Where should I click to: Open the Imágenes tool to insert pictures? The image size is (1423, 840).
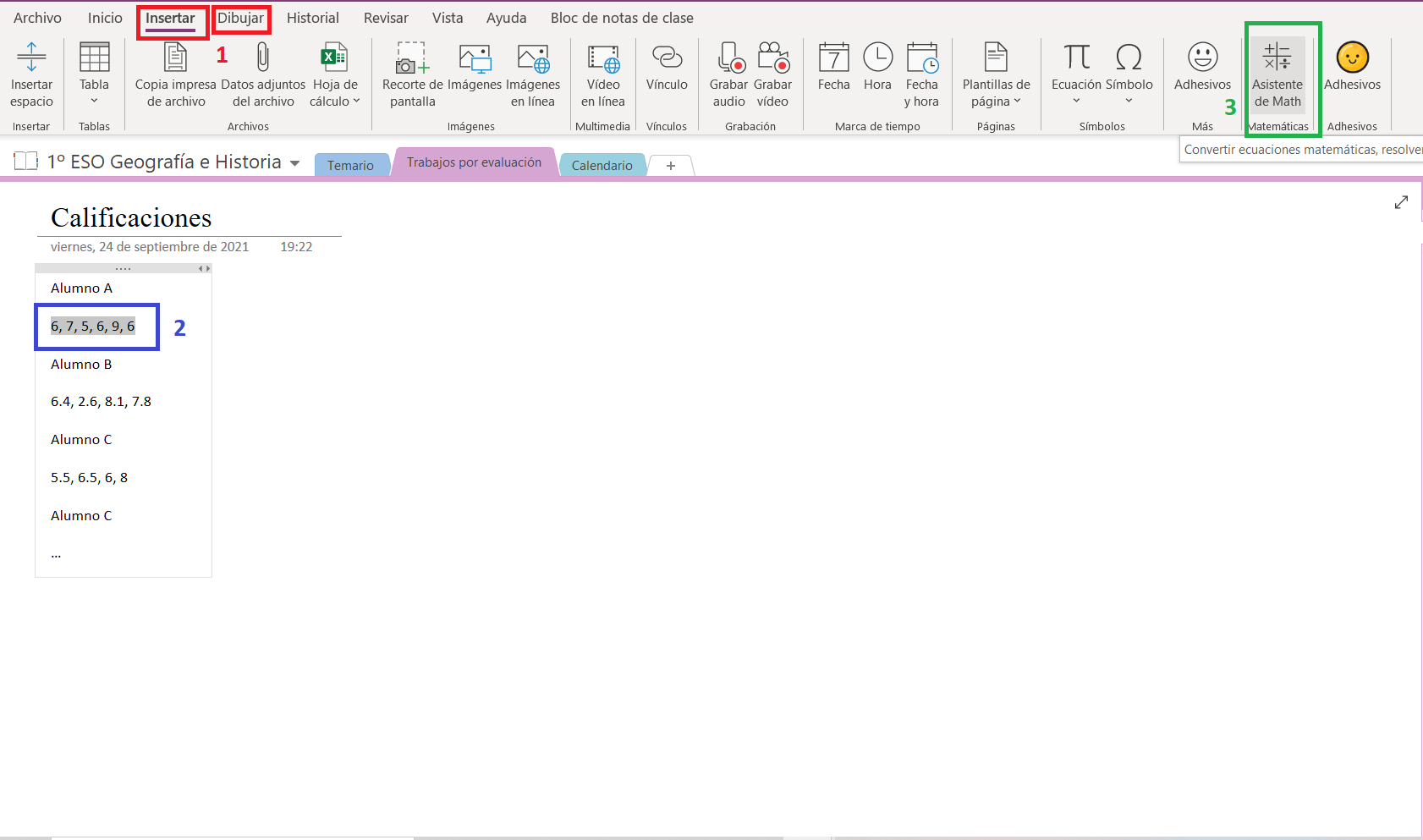474,74
